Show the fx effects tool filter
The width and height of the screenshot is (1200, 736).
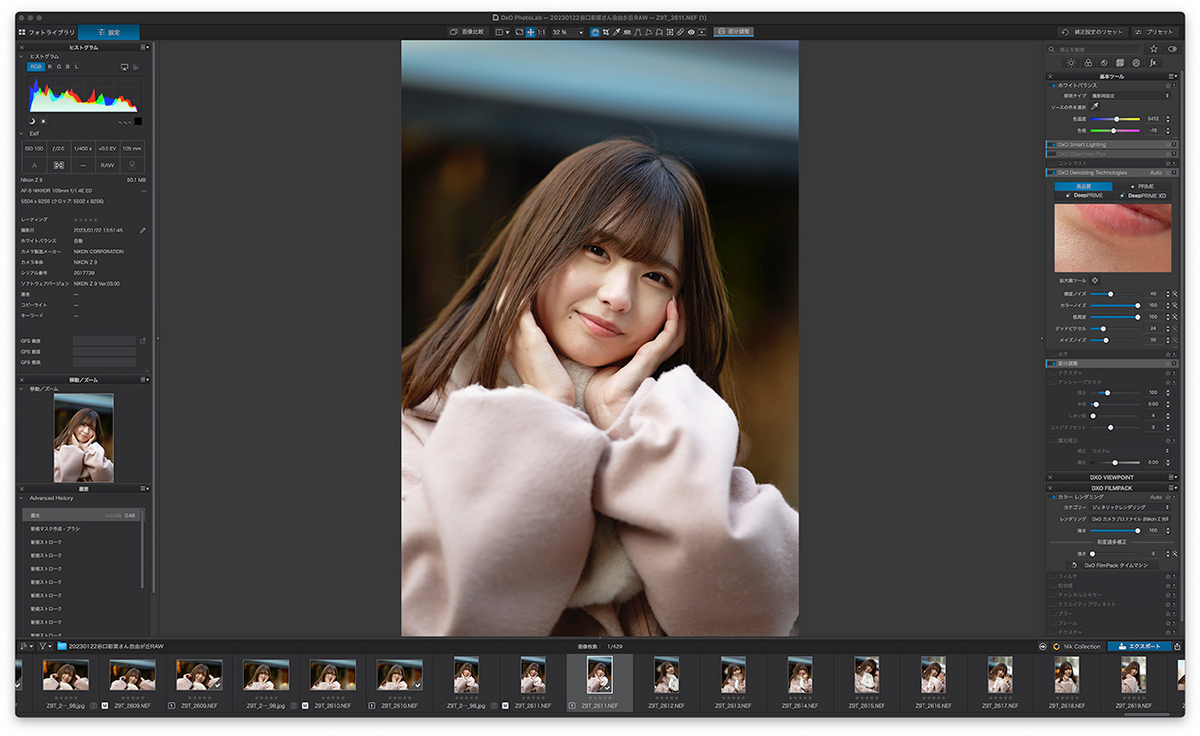pyautogui.click(x=1153, y=63)
